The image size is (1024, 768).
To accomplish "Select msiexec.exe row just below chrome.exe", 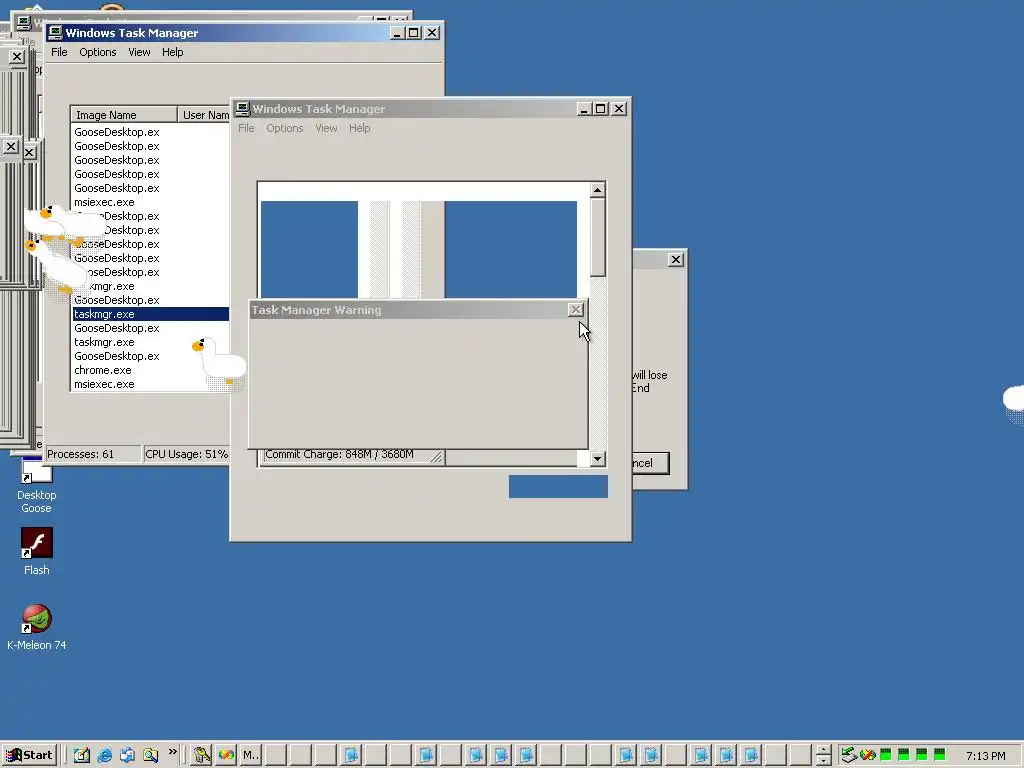I will point(151,384).
